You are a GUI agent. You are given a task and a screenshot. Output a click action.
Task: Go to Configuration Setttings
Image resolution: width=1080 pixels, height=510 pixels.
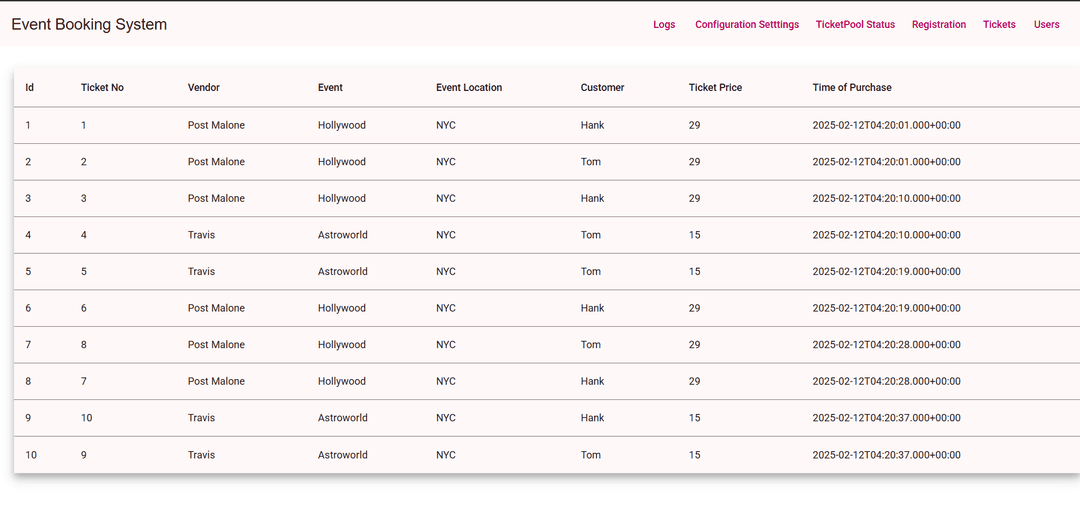pos(747,24)
